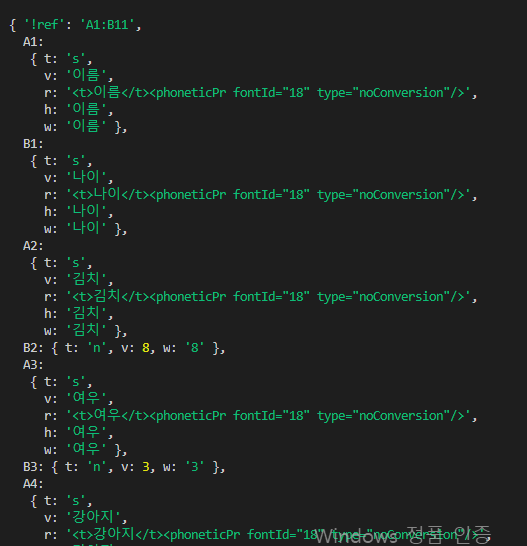Click the '나이' value on the B1 w: line
The image size is (527, 546).
(86, 228)
